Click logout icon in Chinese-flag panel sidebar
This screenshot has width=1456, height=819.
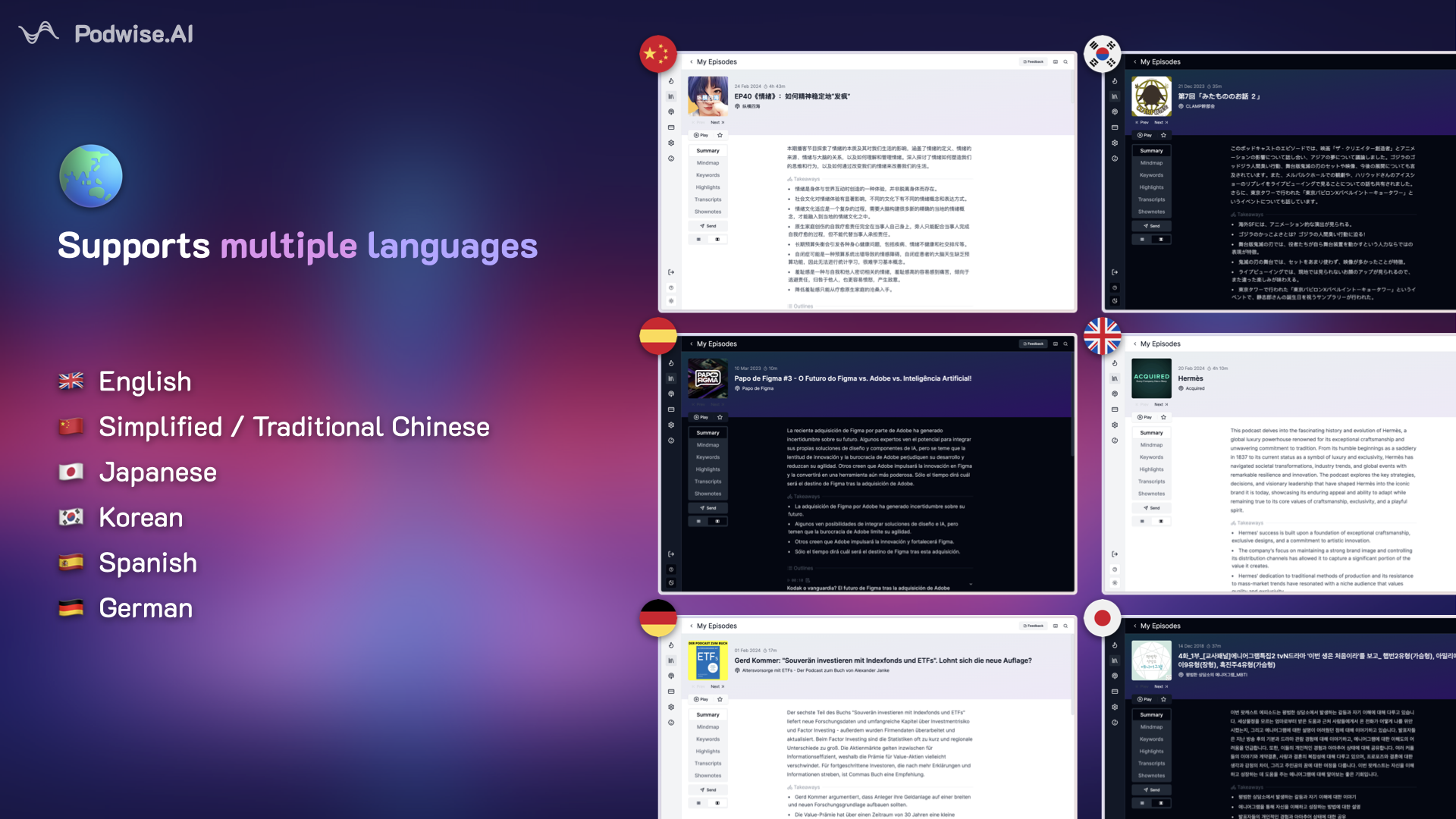(671, 272)
